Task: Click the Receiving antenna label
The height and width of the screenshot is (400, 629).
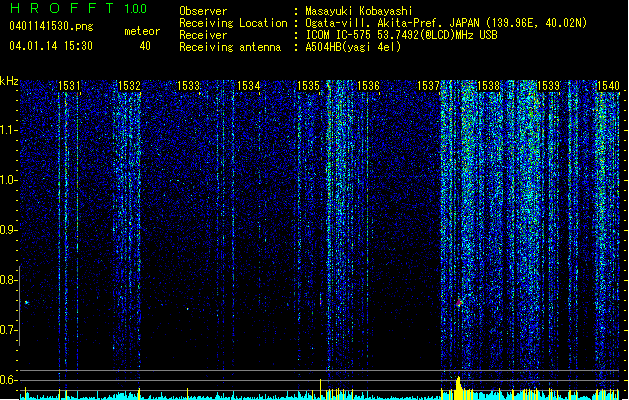Action: click(230, 47)
